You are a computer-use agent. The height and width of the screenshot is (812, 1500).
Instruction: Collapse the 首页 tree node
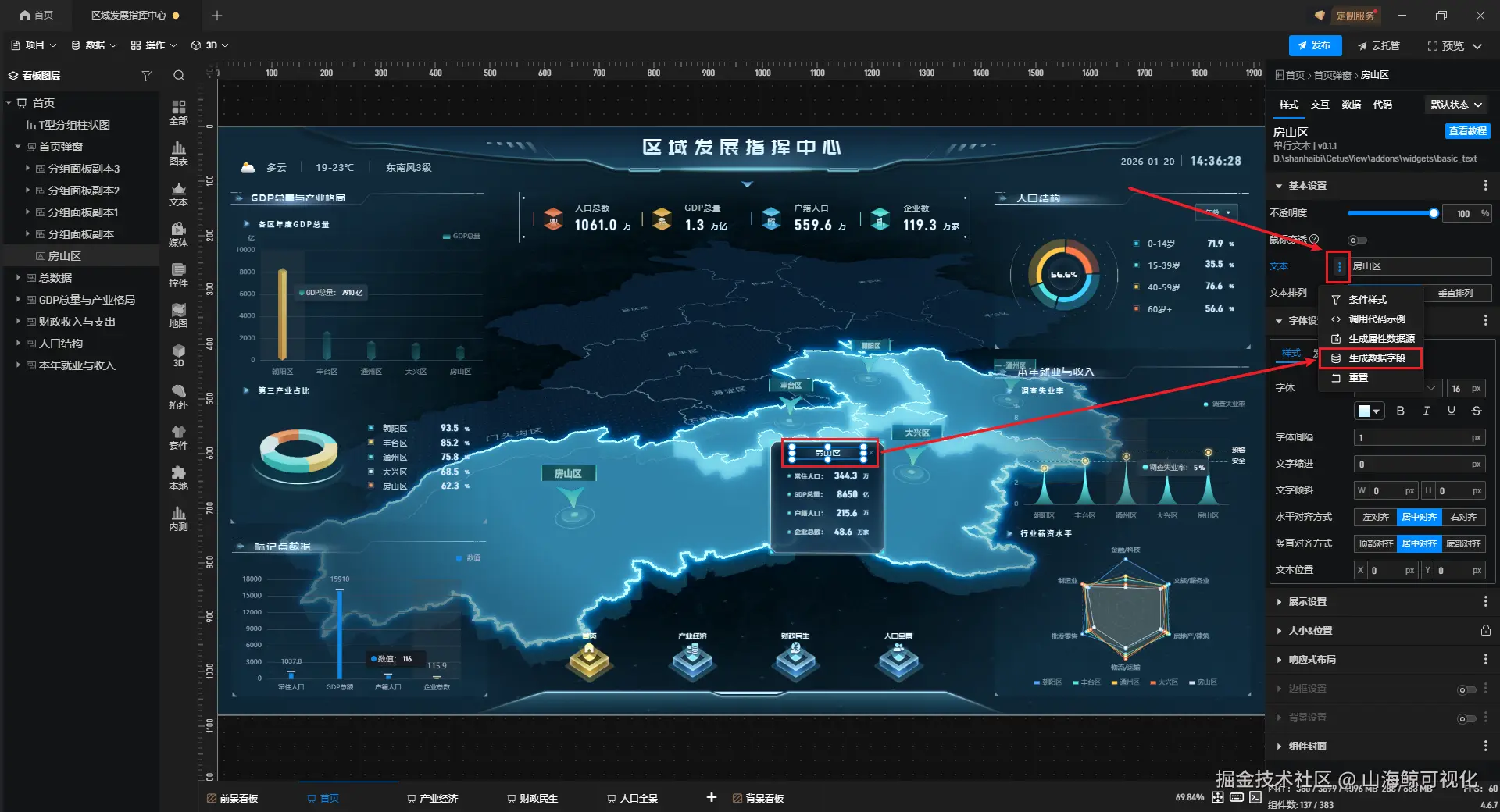[x=9, y=103]
